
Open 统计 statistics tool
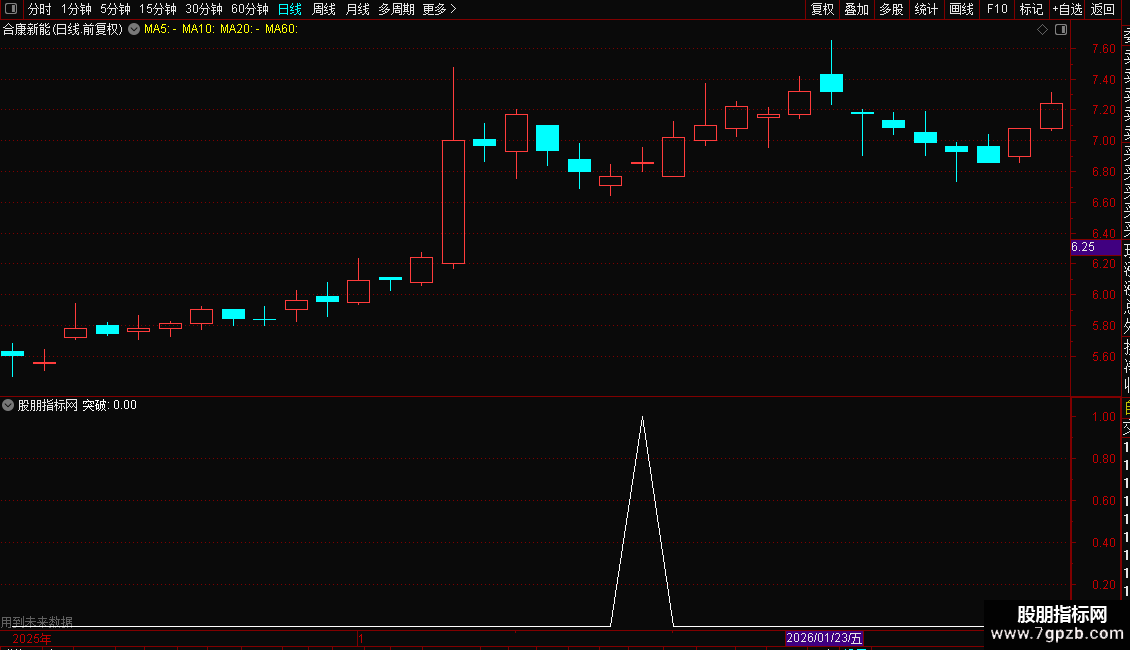point(926,9)
